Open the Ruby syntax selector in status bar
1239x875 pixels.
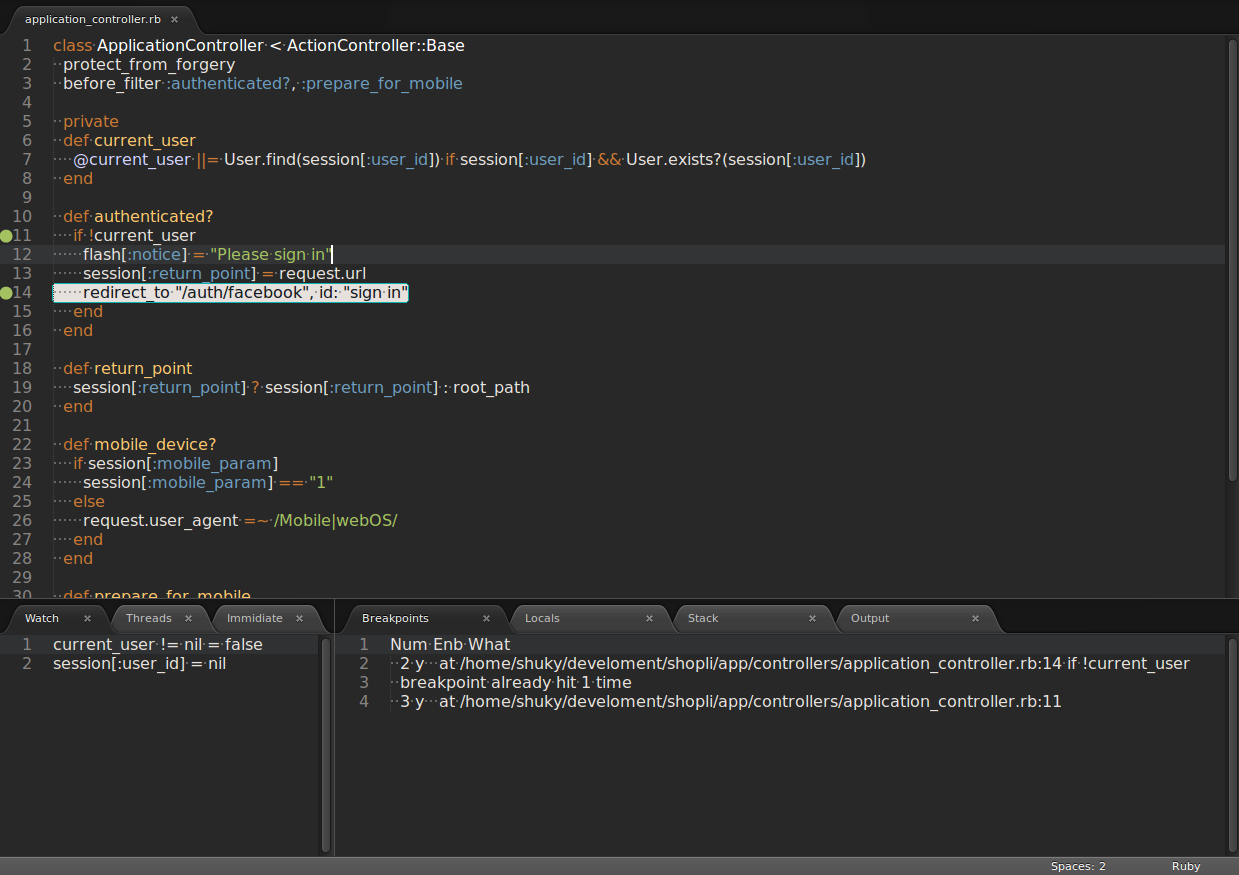(1186, 866)
